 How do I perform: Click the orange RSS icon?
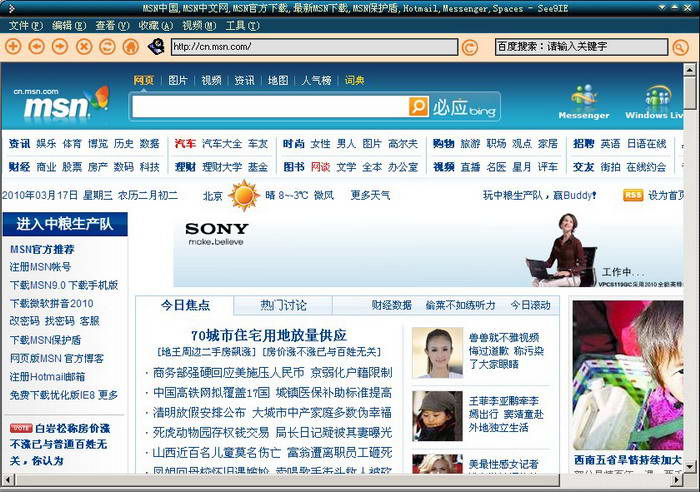tap(633, 195)
